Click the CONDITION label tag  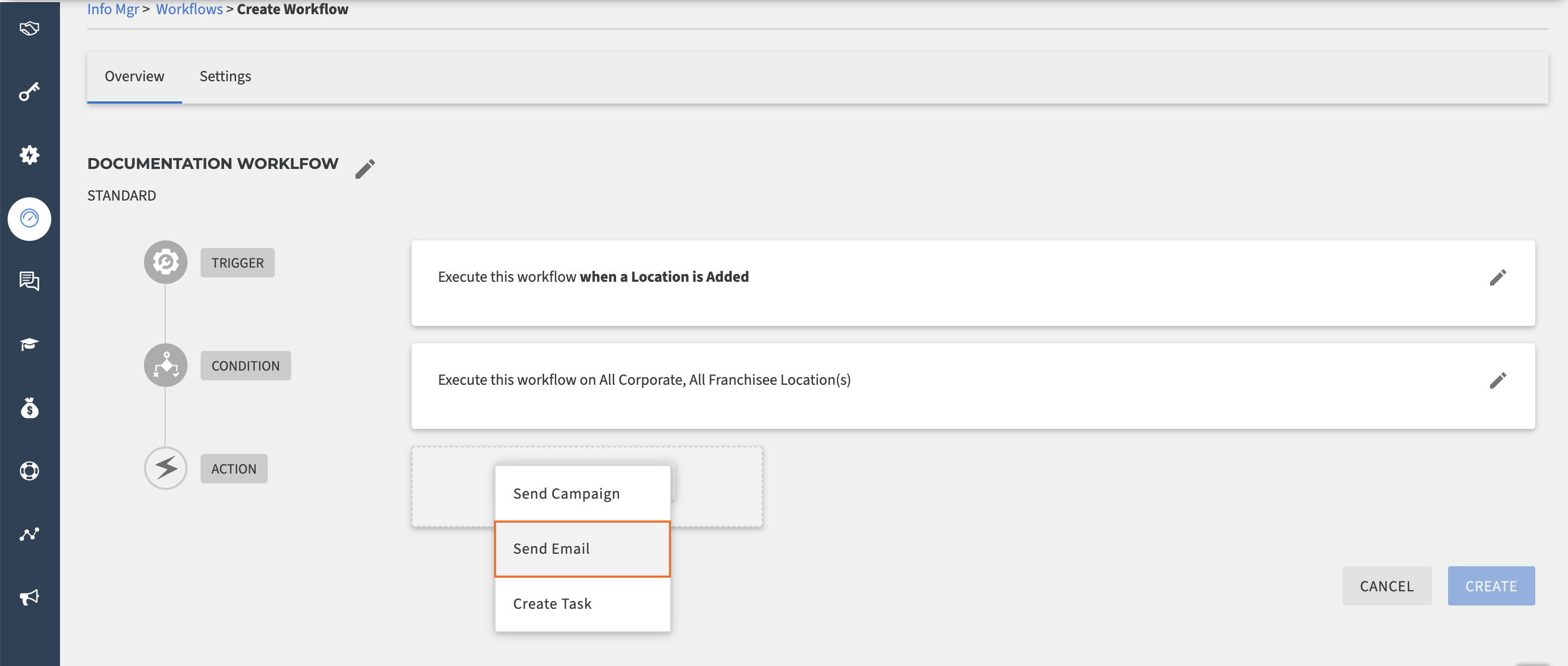[x=245, y=366]
